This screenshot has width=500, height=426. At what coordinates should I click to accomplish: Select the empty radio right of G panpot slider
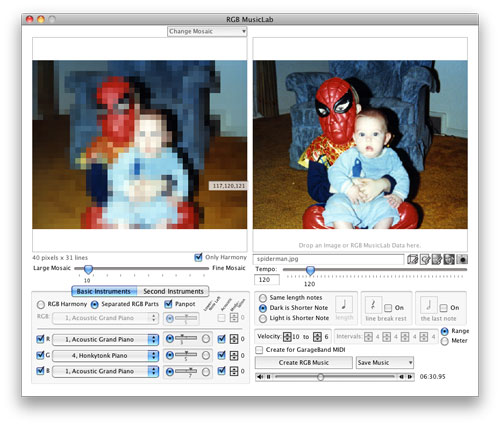tap(206, 355)
